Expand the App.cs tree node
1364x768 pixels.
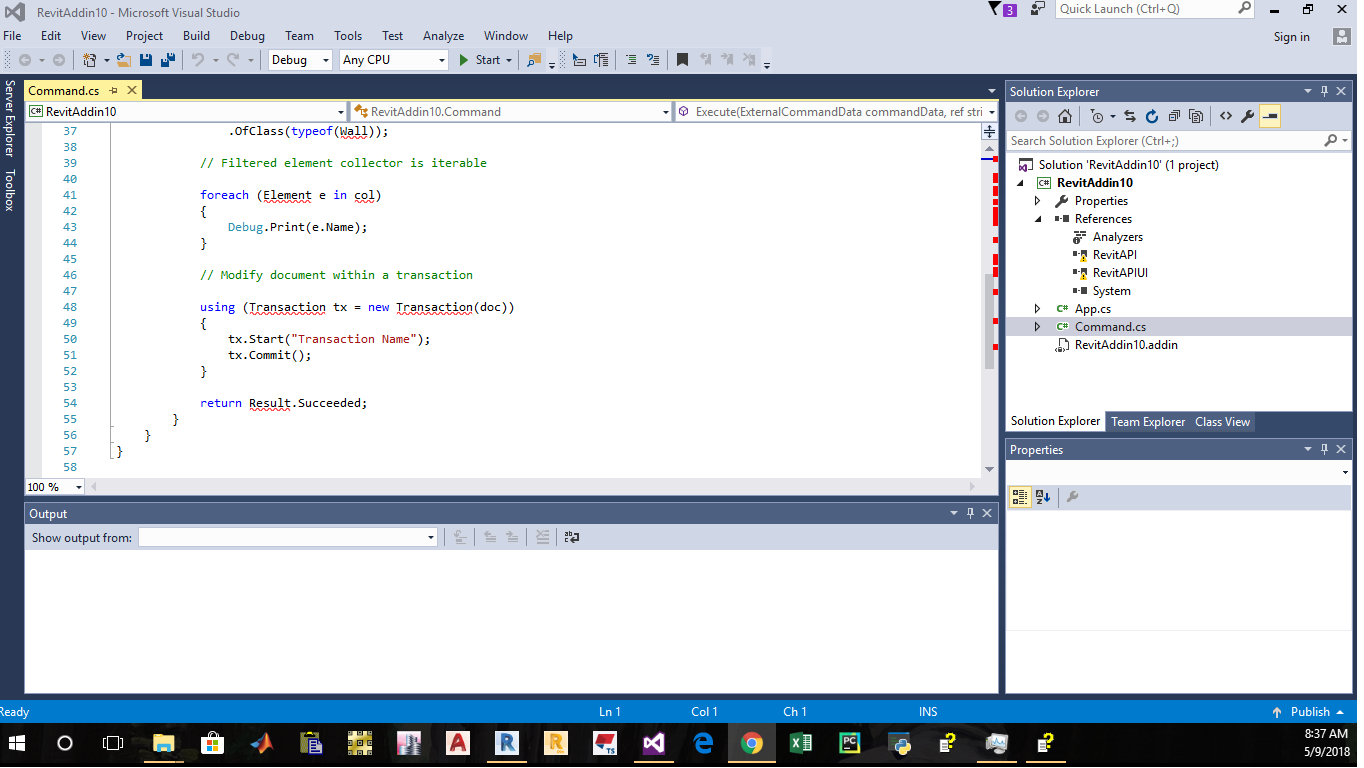coord(1037,308)
